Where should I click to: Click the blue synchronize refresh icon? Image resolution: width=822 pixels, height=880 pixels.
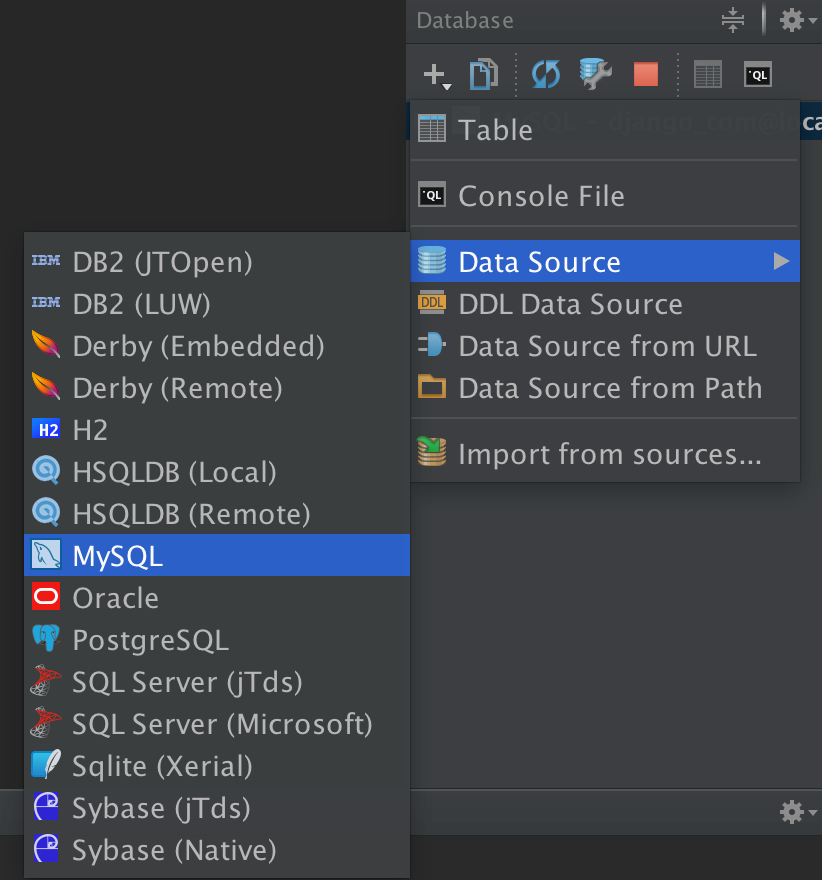click(x=545, y=74)
